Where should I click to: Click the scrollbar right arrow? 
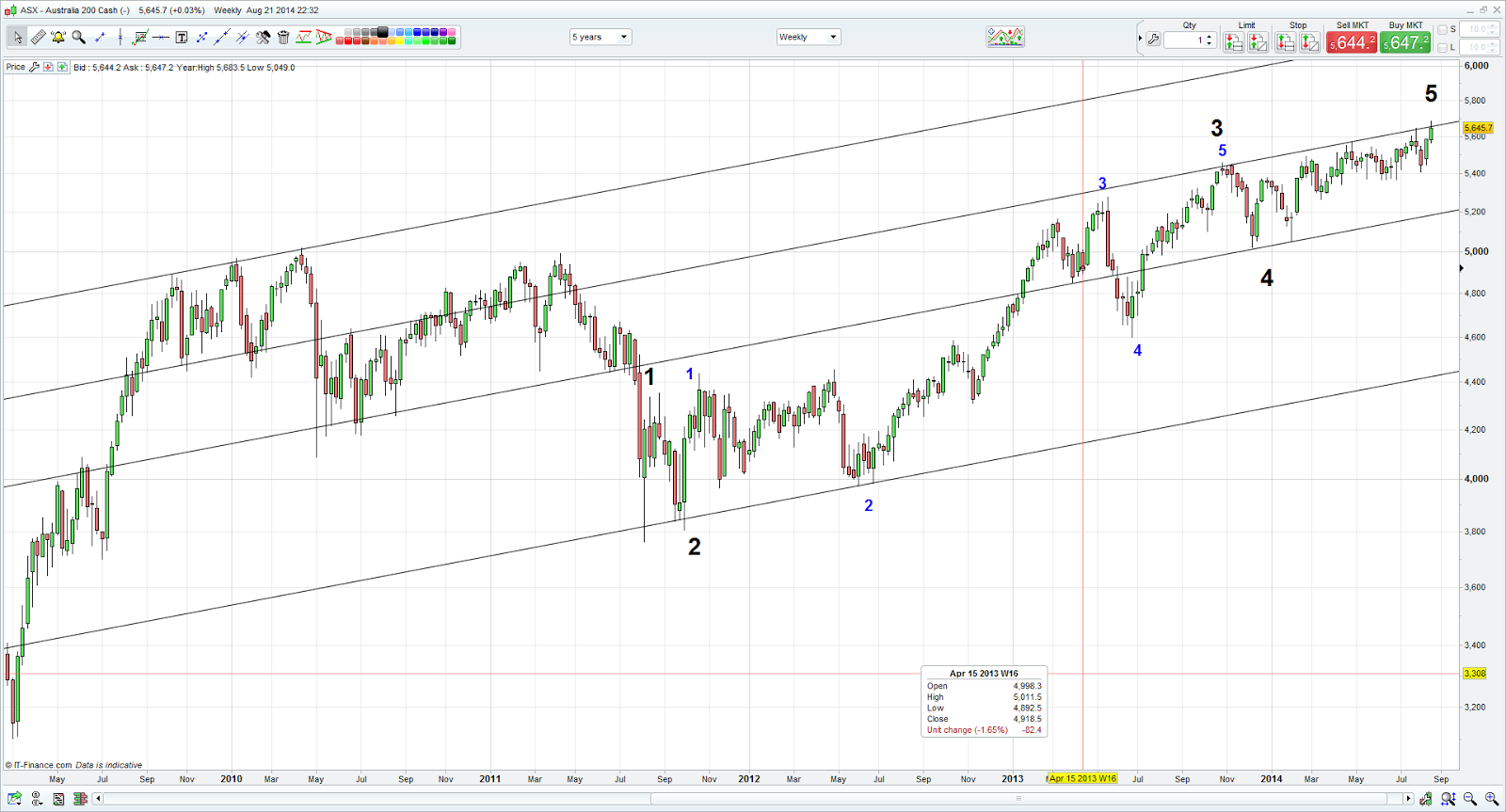tap(1408, 799)
